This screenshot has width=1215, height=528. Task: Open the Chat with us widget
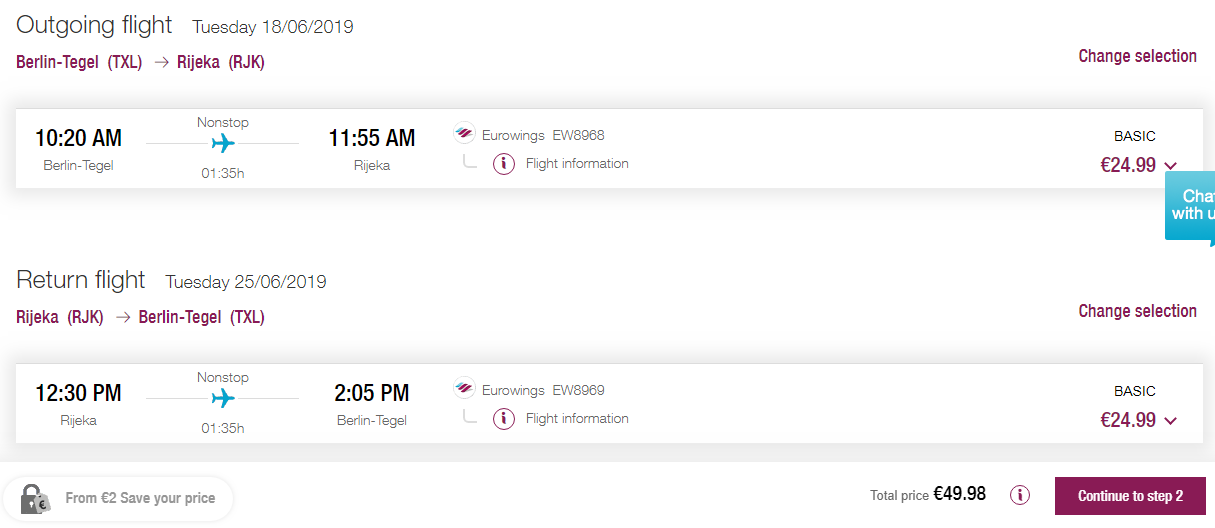point(1190,206)
